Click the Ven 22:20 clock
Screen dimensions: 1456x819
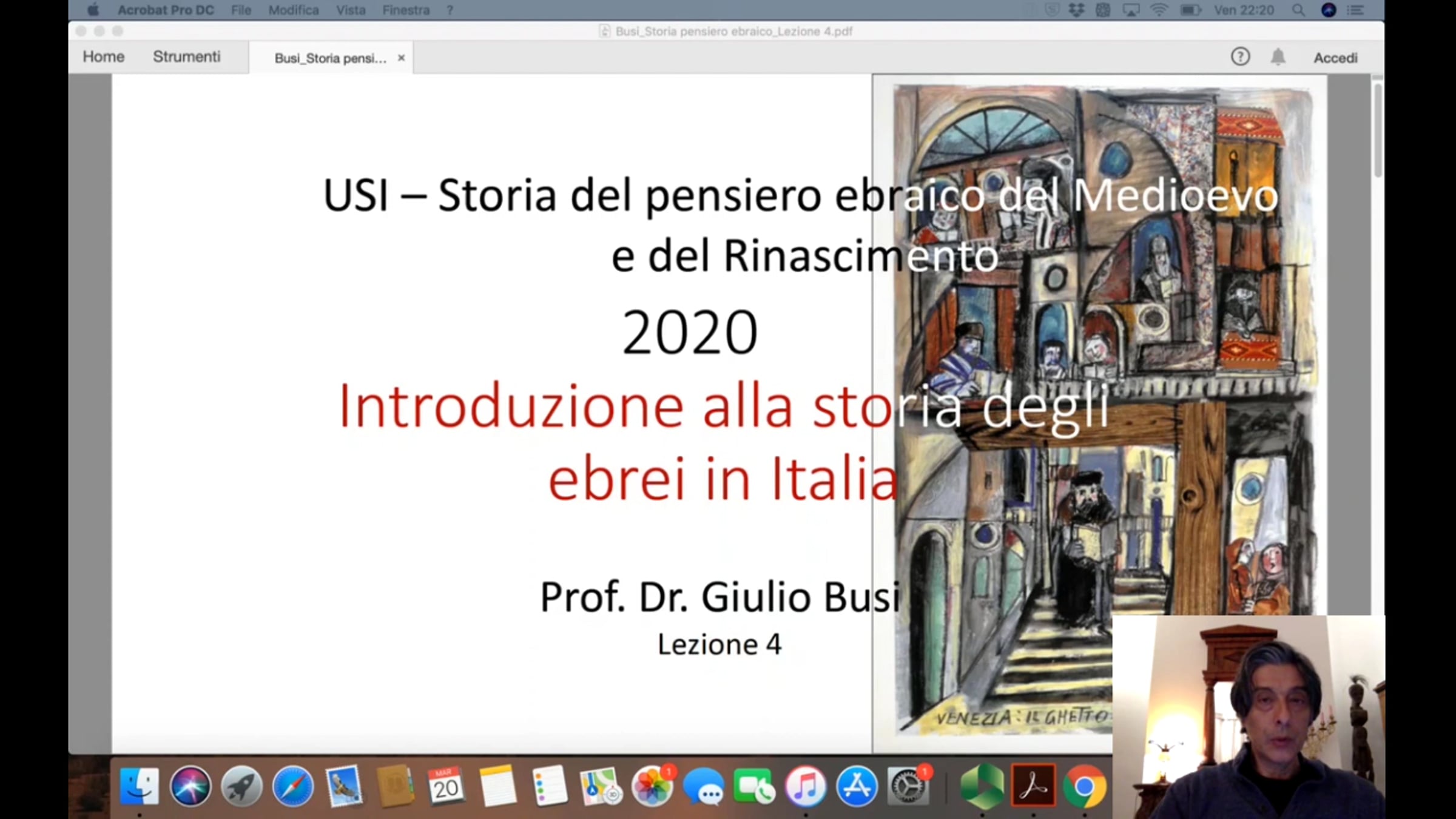1244,10
